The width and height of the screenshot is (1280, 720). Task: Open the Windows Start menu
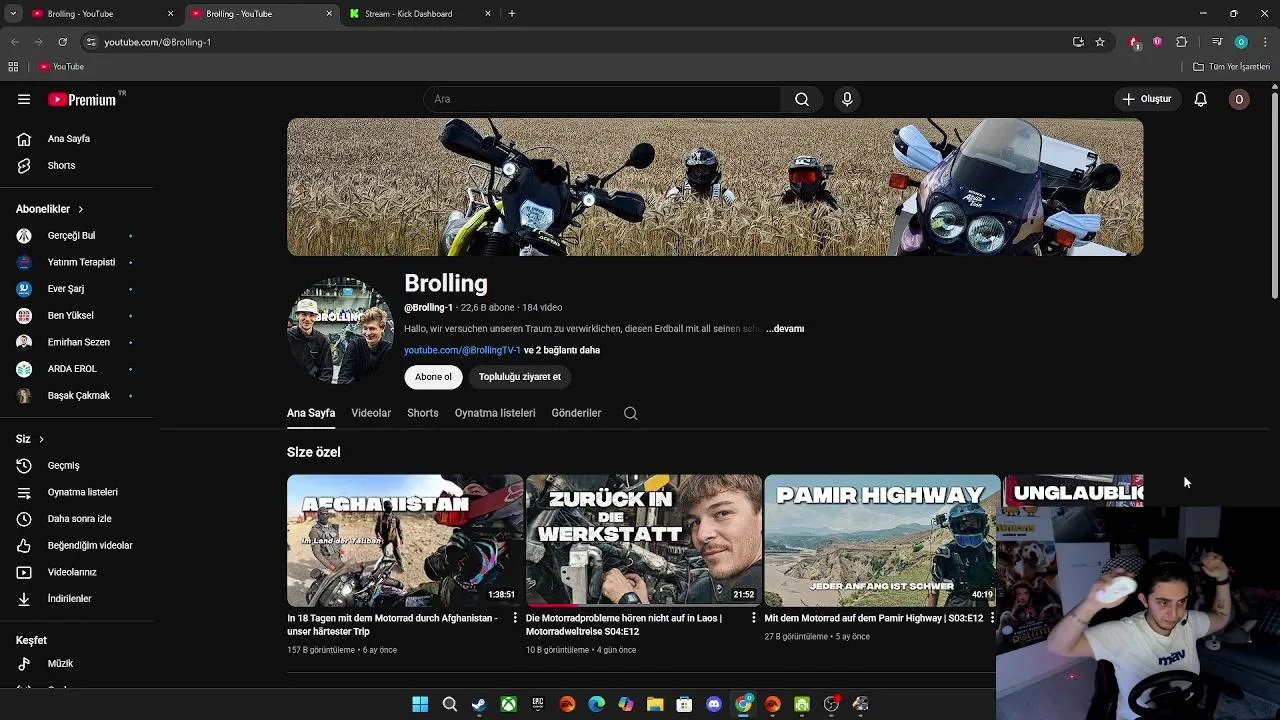coord(420,705)
